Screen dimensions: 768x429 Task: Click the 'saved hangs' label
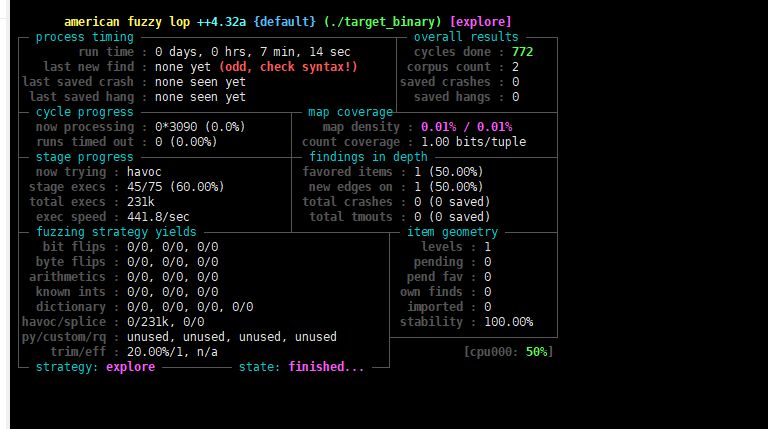452,97
